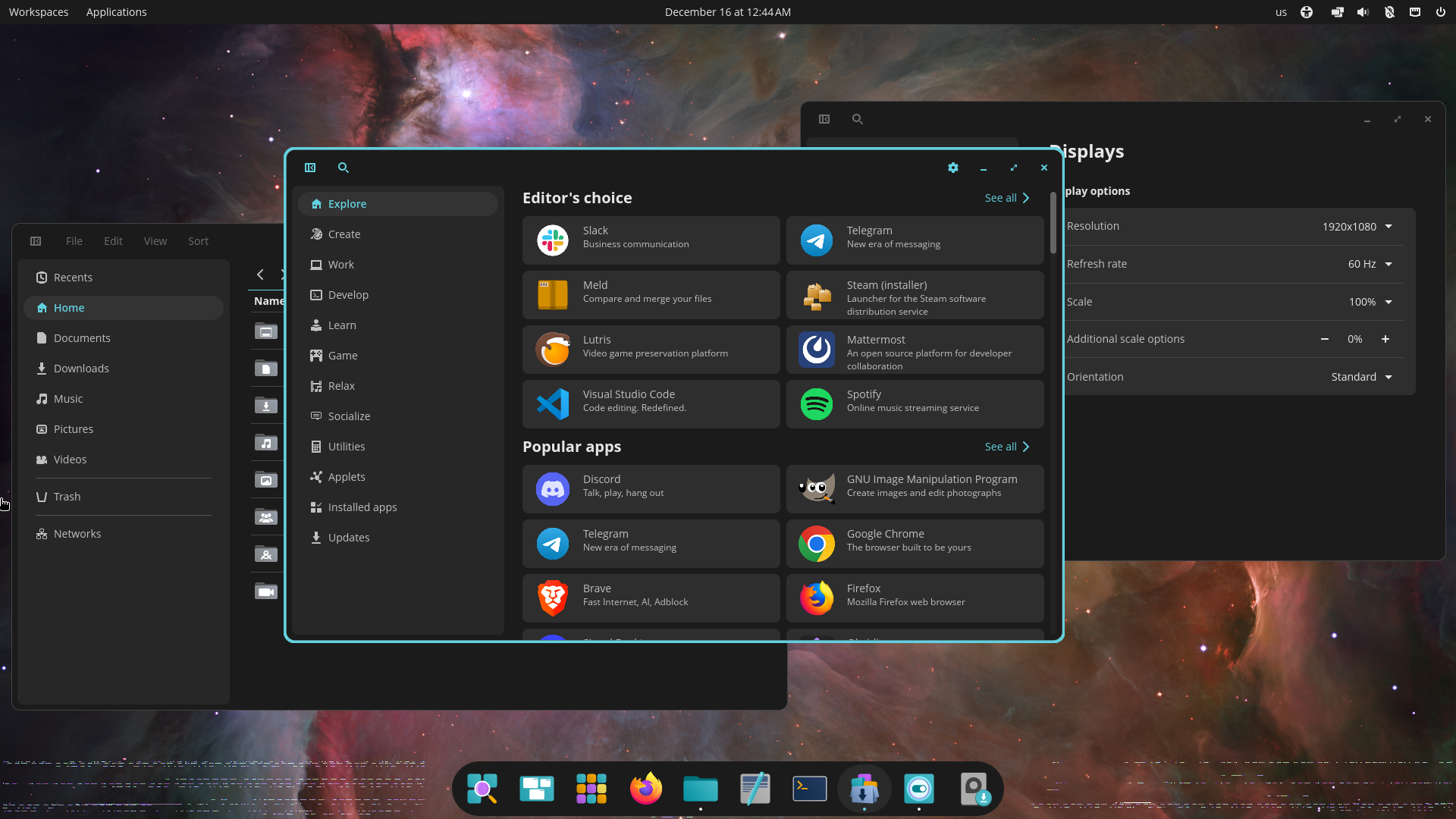Open the Visual Studio Code app entry
1456x819 pixels.
[651, 404]
